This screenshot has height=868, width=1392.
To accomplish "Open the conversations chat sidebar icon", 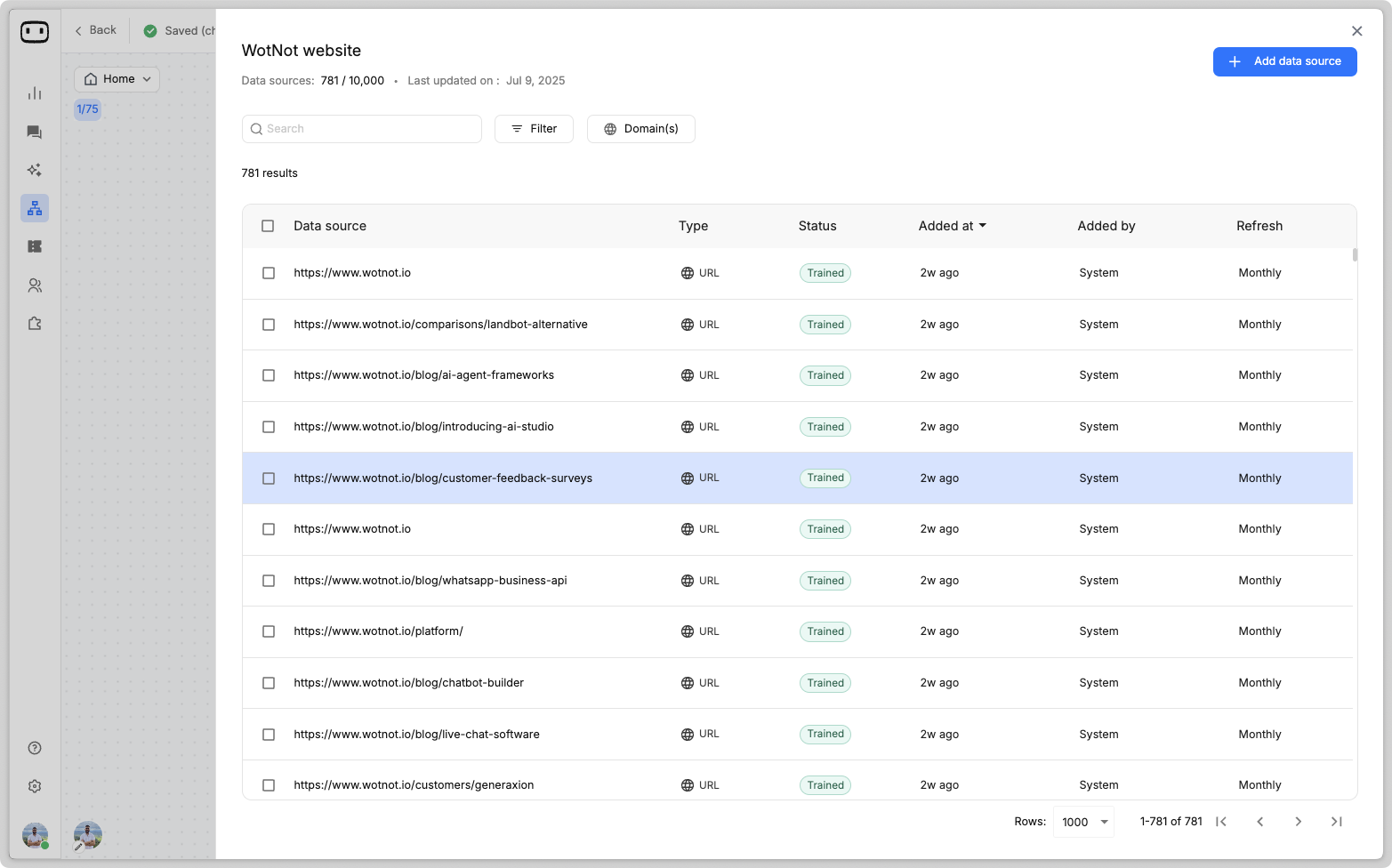I will pyautogui.click(x=35, y=133).
